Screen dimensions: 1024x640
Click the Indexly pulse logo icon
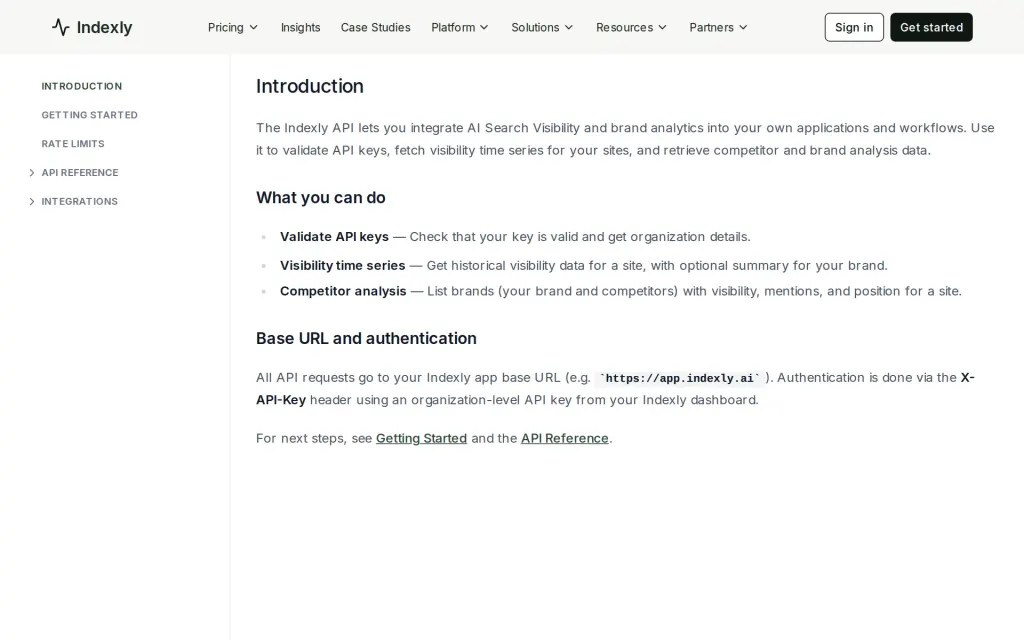coord(61,27)
